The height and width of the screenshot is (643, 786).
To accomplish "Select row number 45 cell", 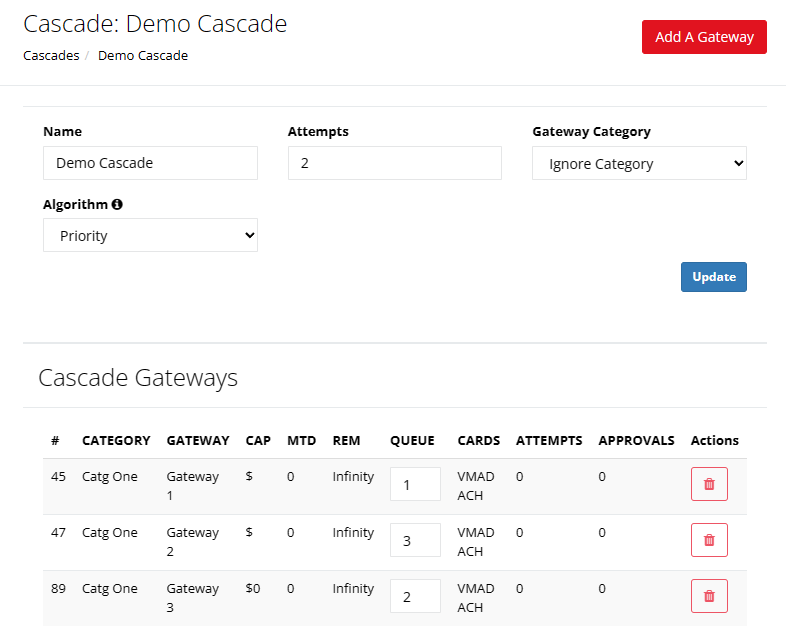I will coord(58,477).
